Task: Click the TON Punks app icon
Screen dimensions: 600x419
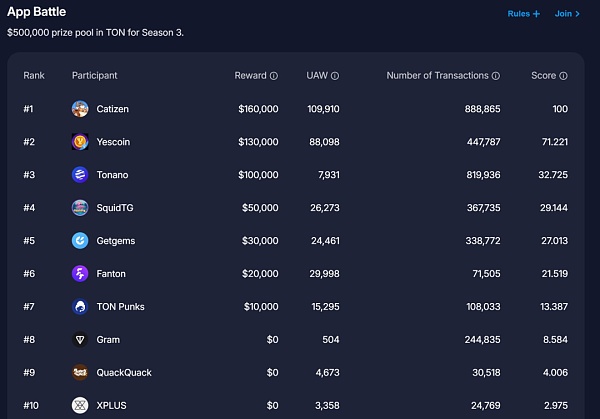Action: pyautogui.click(x=80, y=306)
